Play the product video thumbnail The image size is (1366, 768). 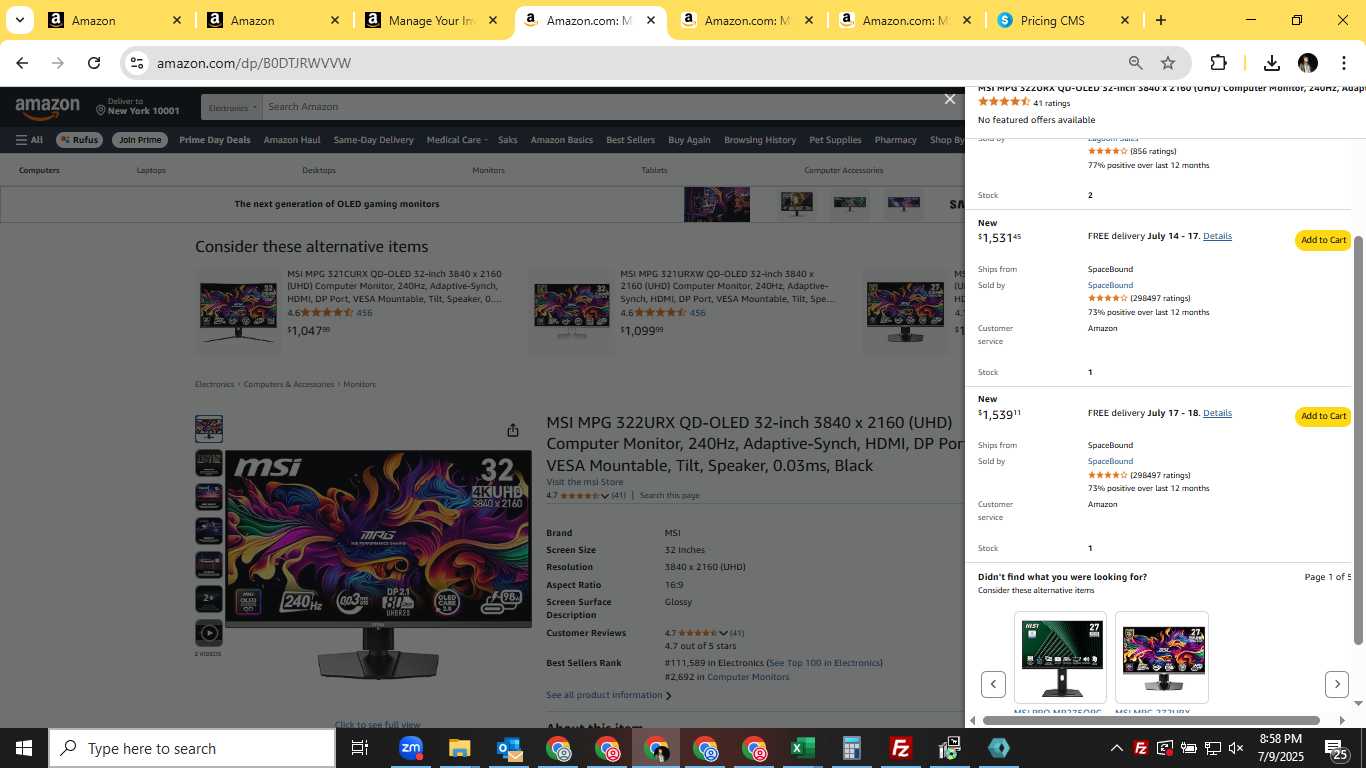[209, 633]
